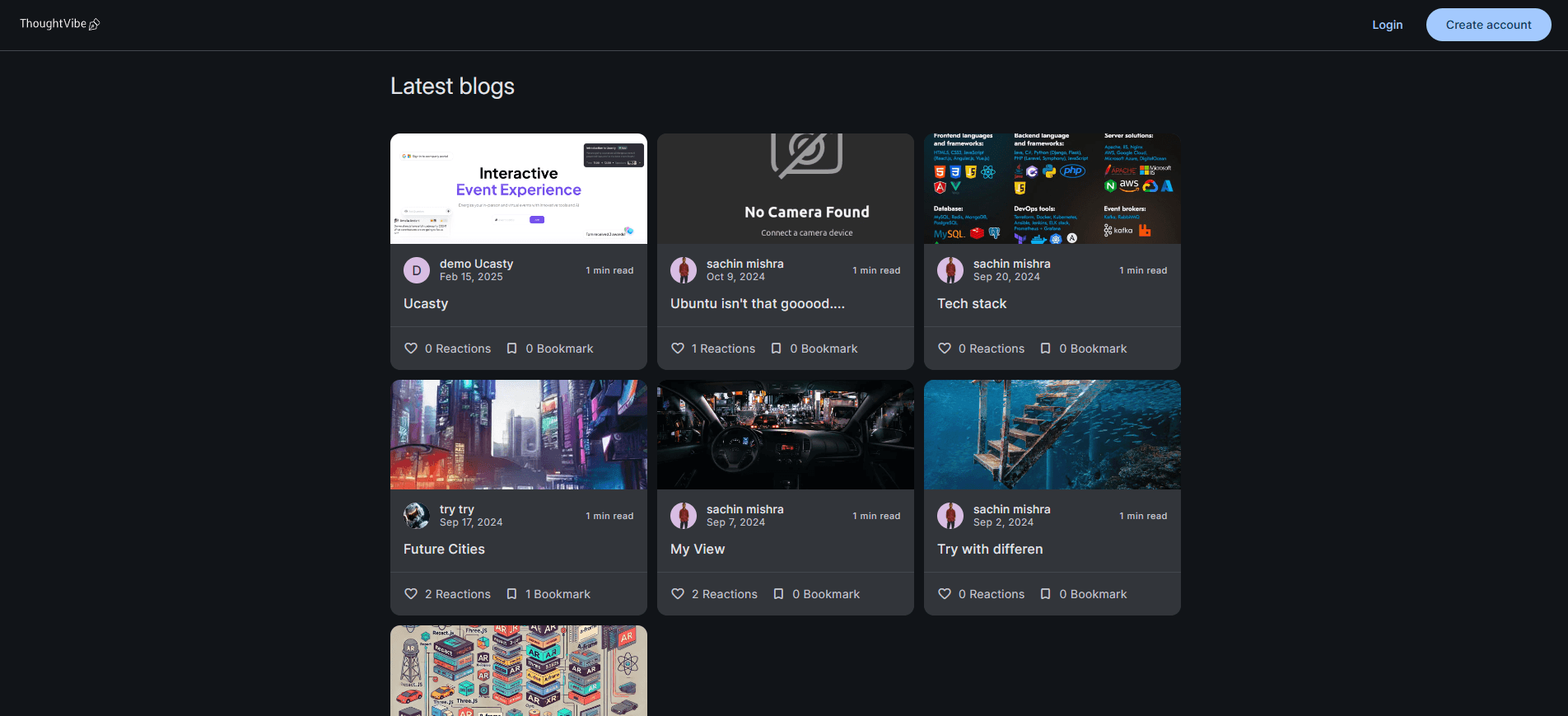1568x716 pixels.
Task: Click the Oct 9, 2024 date
Action: tap(735, 277)
